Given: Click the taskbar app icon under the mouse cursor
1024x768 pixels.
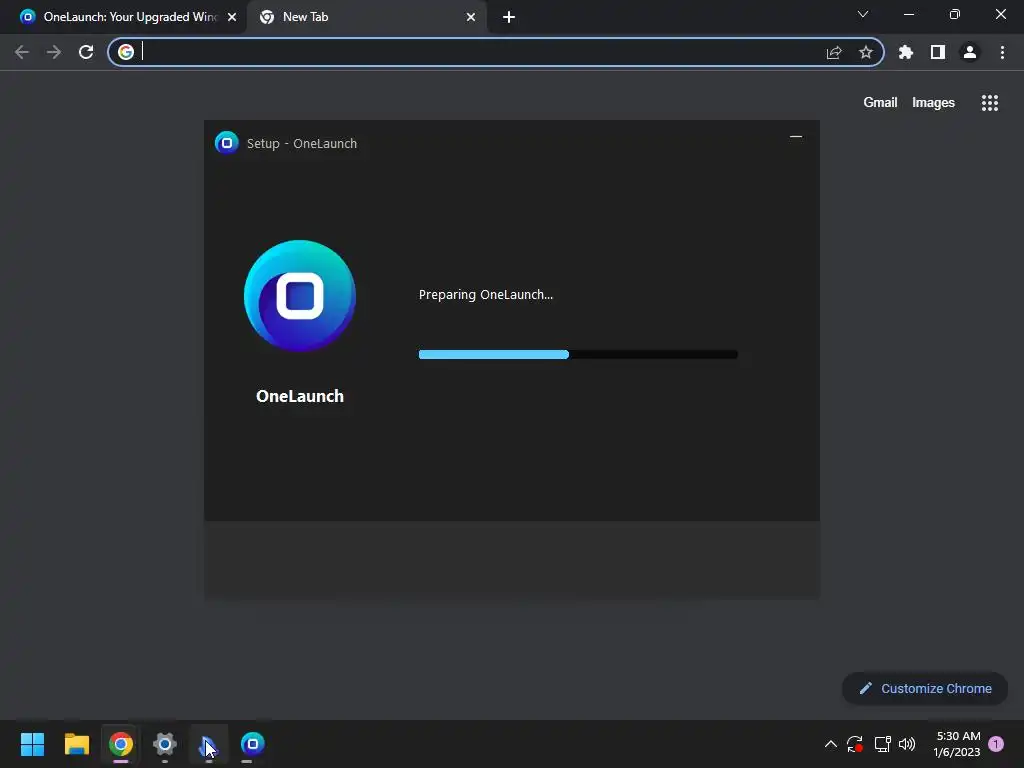Looking at the screenshot, I should (x=208, y=744).
